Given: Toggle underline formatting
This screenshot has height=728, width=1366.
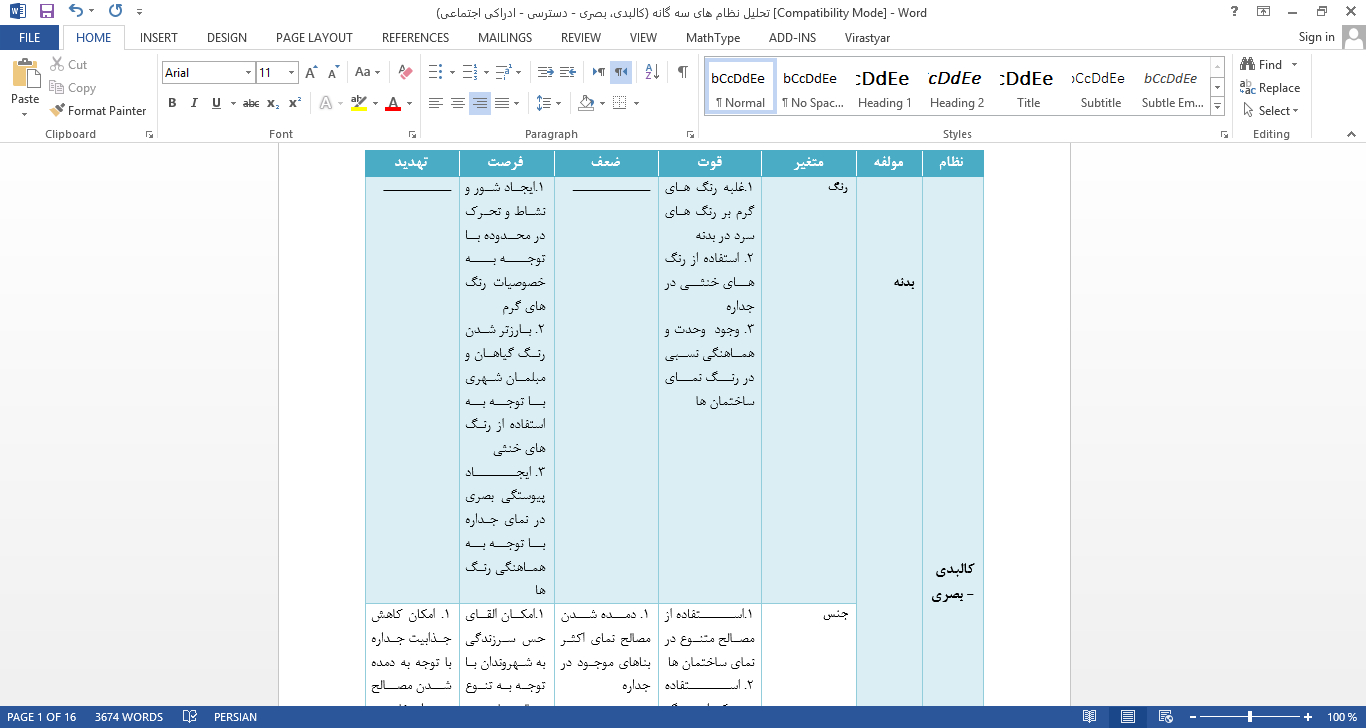Looking at the screenshot, I should (x=215, y=102).
